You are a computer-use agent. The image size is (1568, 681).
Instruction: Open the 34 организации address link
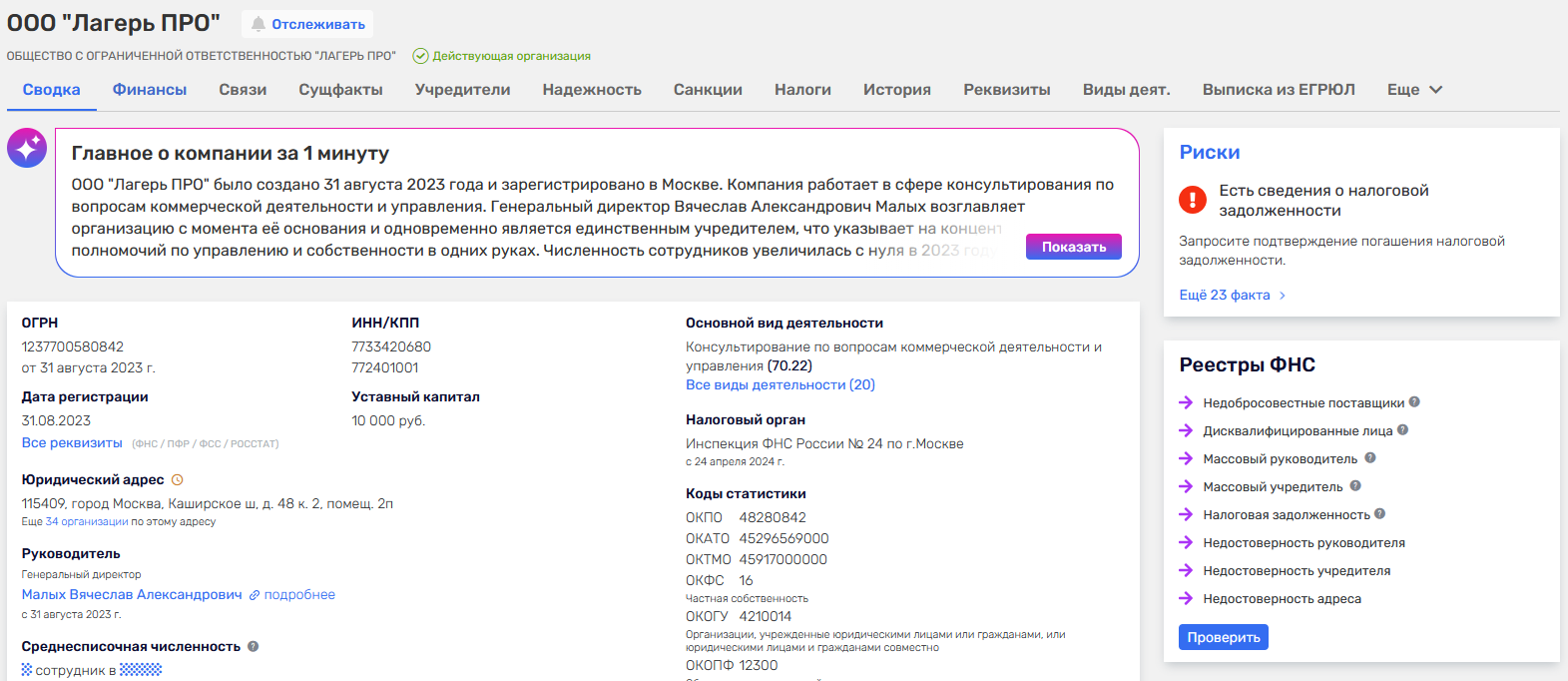pyautogui.click(x=87, y=522)
